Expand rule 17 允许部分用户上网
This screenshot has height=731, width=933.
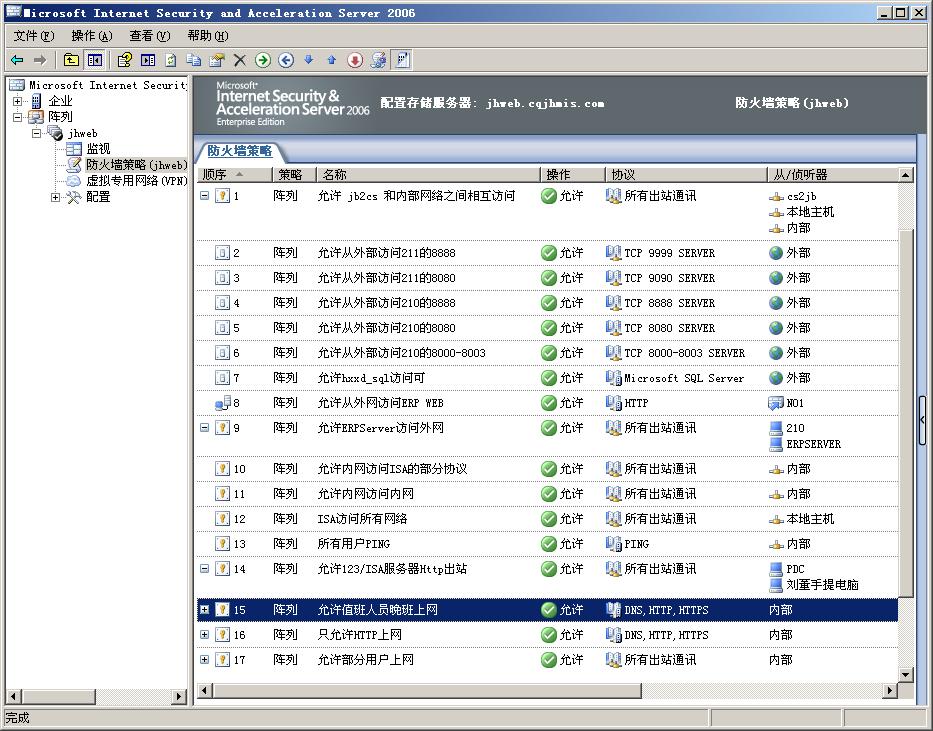tap(204, 660)
